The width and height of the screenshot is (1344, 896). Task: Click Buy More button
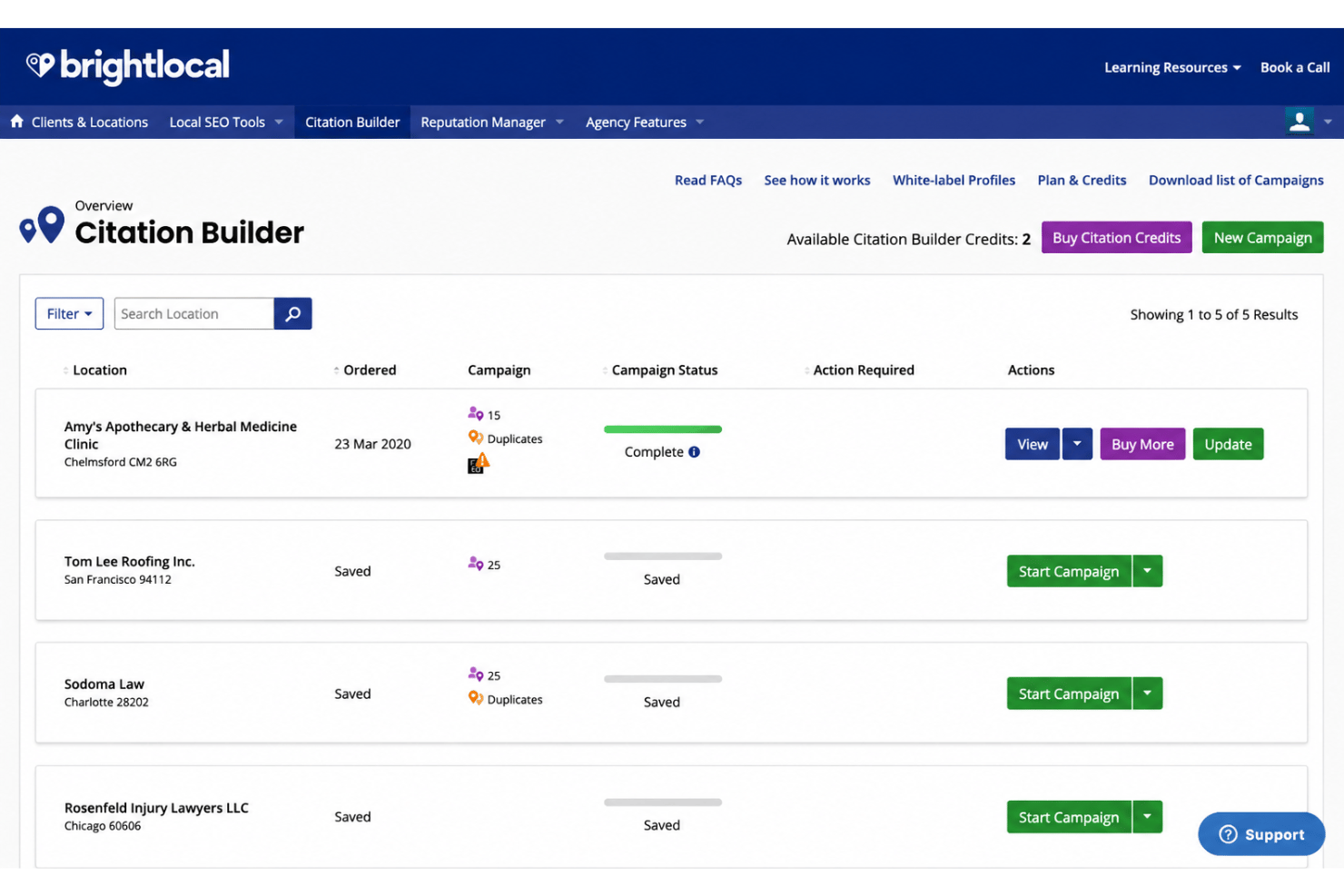tap(1142, 444)
